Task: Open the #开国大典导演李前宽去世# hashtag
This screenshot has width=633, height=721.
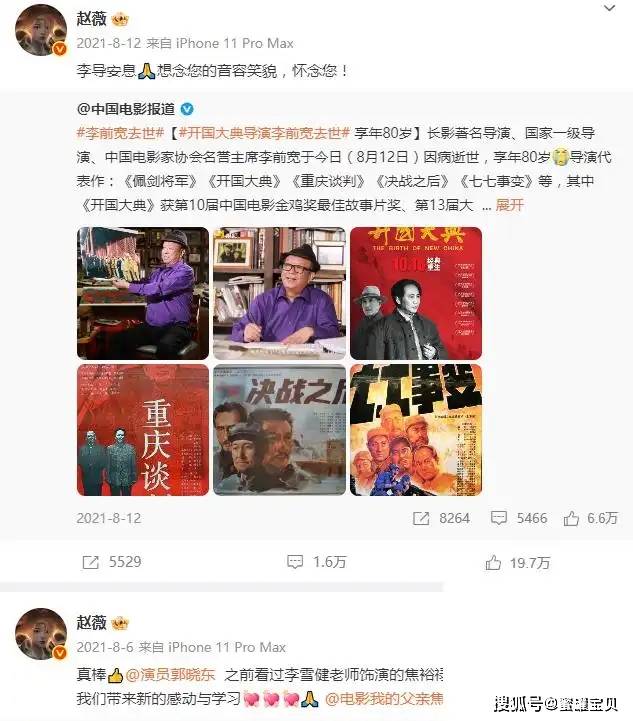Action: [x=265, y=133]
